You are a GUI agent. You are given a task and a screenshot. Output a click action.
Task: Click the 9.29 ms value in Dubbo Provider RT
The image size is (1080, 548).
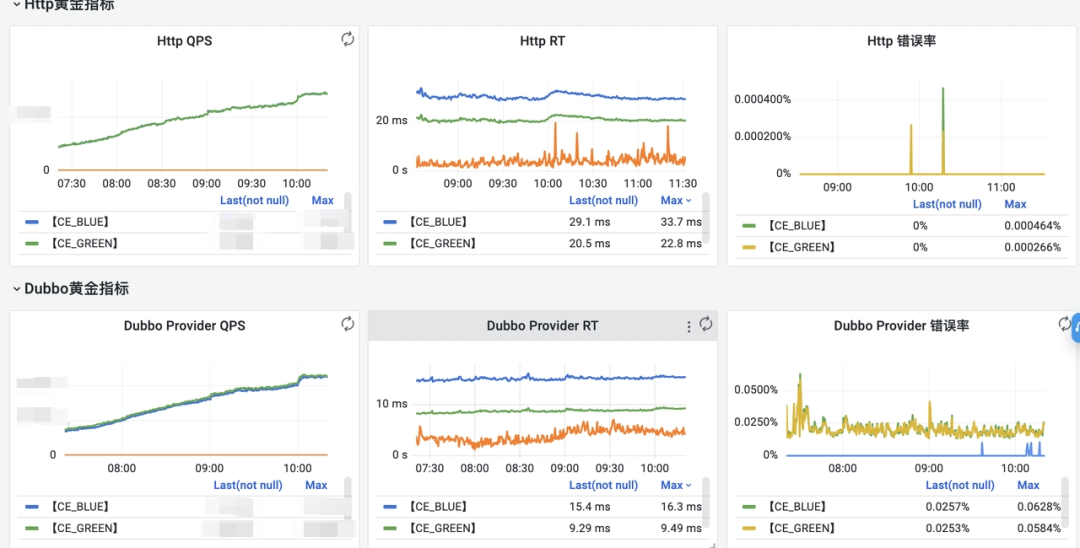pyautogui.click(x=590, y=528)
